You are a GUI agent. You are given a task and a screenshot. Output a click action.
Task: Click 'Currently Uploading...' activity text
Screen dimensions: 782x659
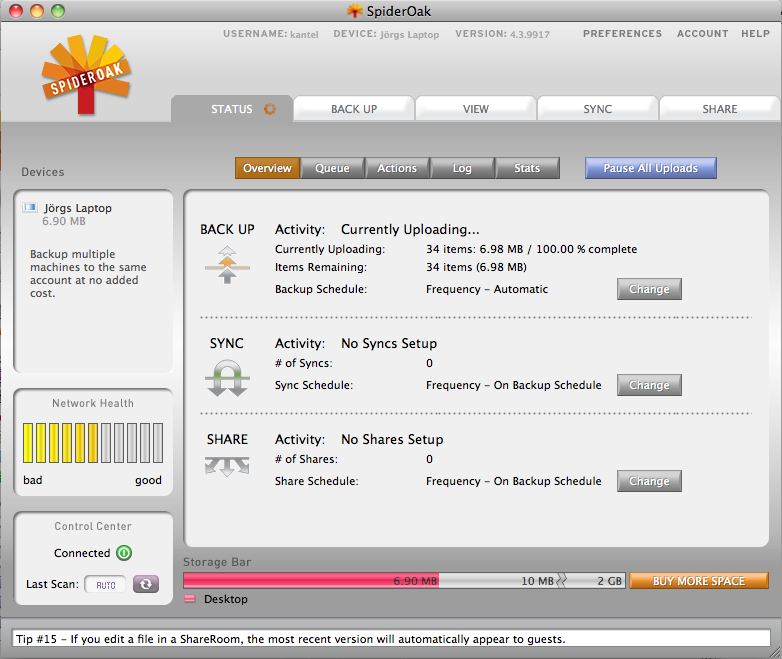pyautogui.click(x=410, y=229)
